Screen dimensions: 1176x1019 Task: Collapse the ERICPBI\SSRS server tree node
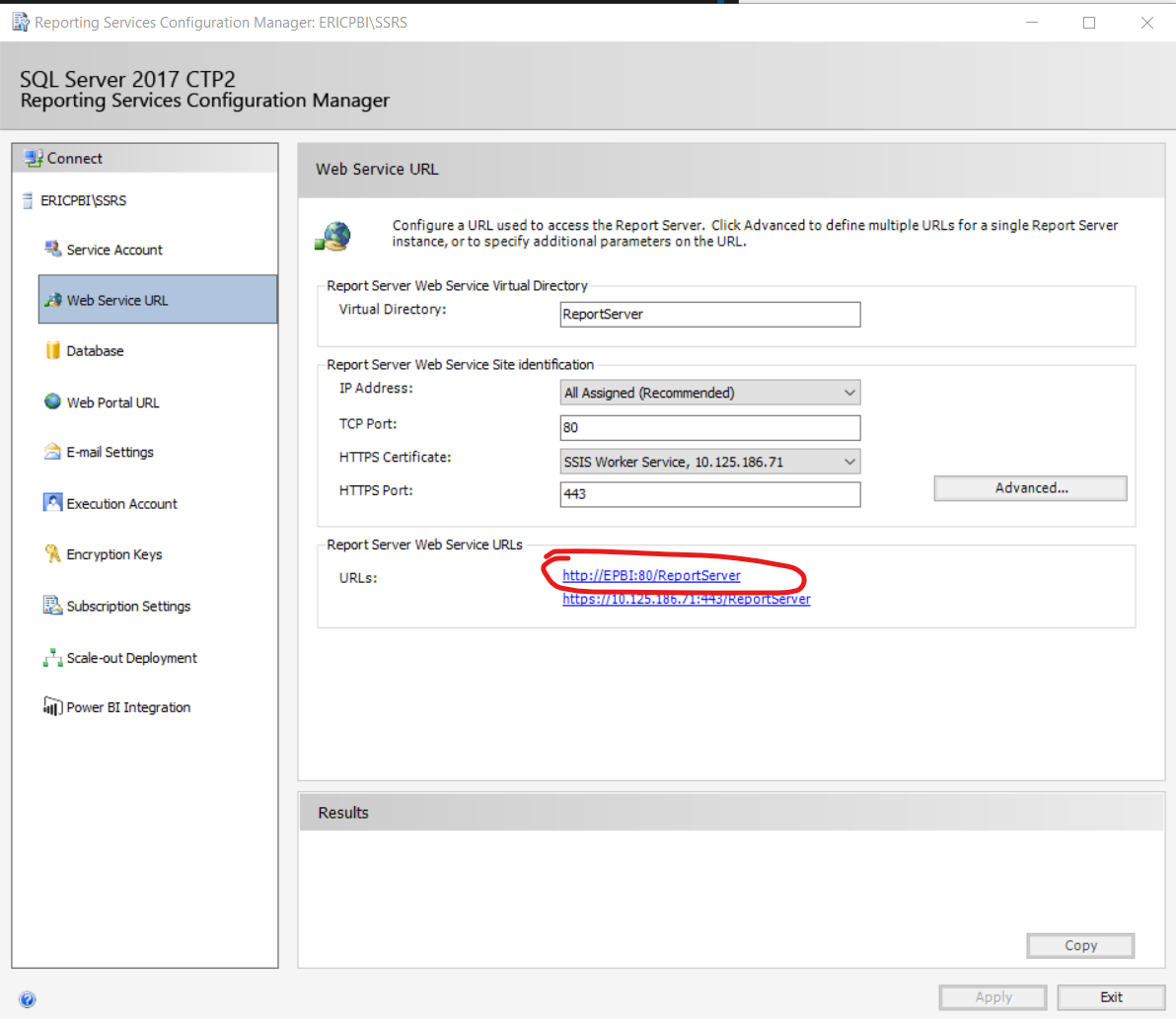[26, 200]
